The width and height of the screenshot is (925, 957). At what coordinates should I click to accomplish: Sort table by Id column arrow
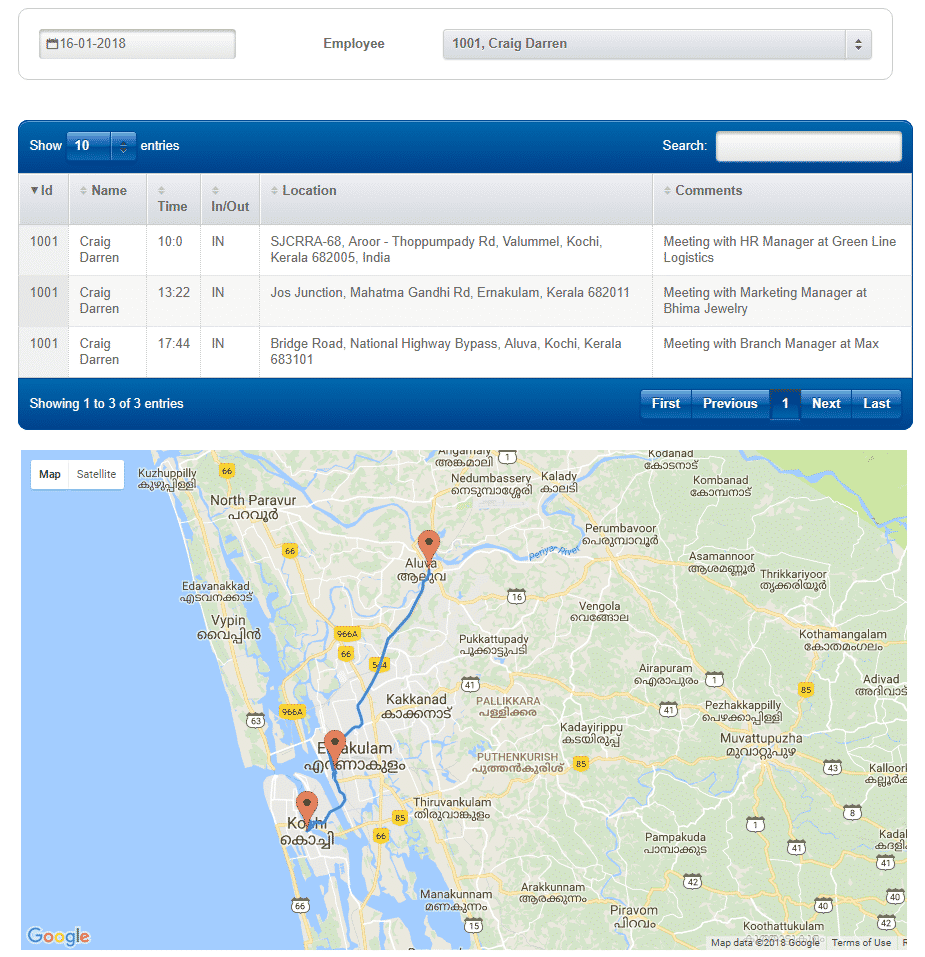[34, 190]
